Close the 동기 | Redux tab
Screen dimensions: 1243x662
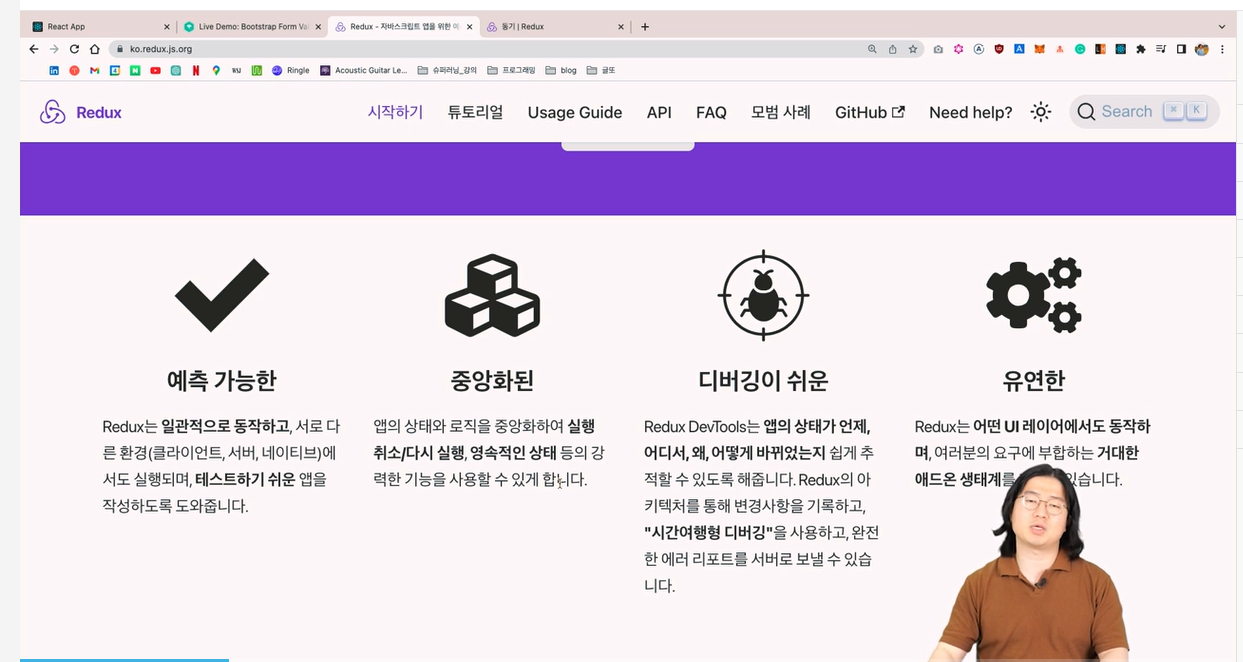[621, 27]
